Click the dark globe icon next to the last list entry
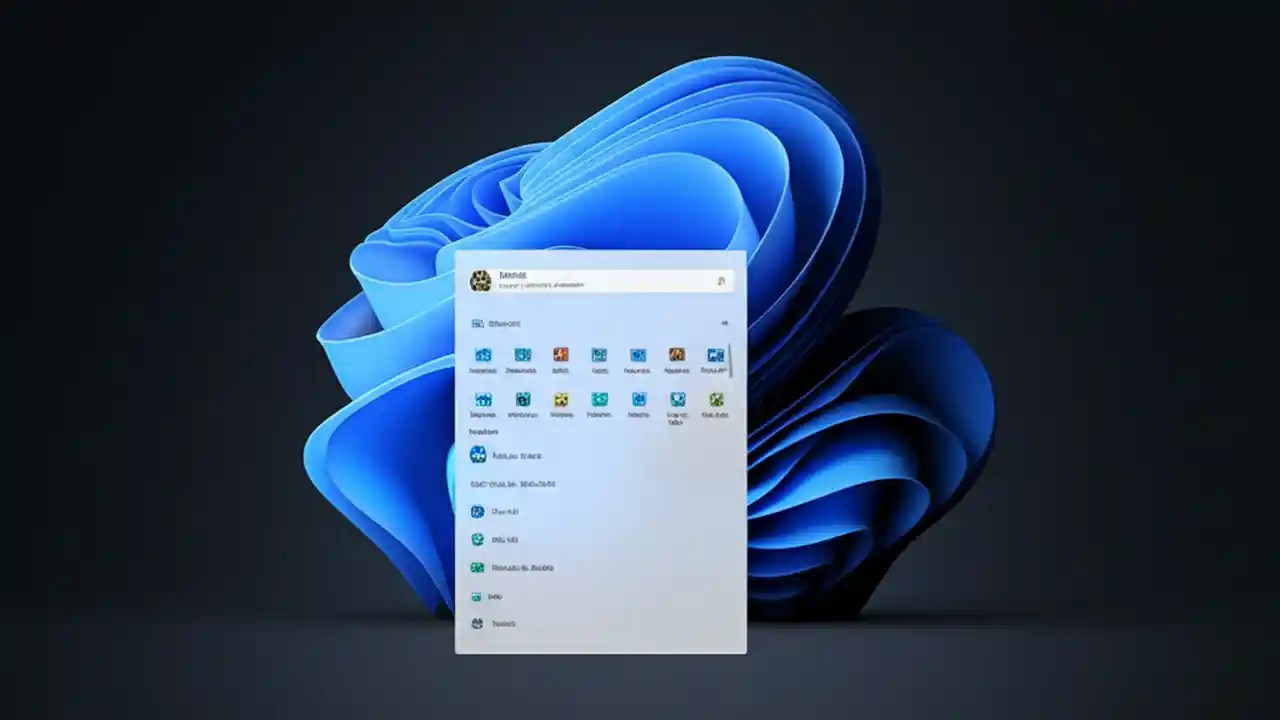Screen dimensions: 1280x720 [x=477, y=623]
